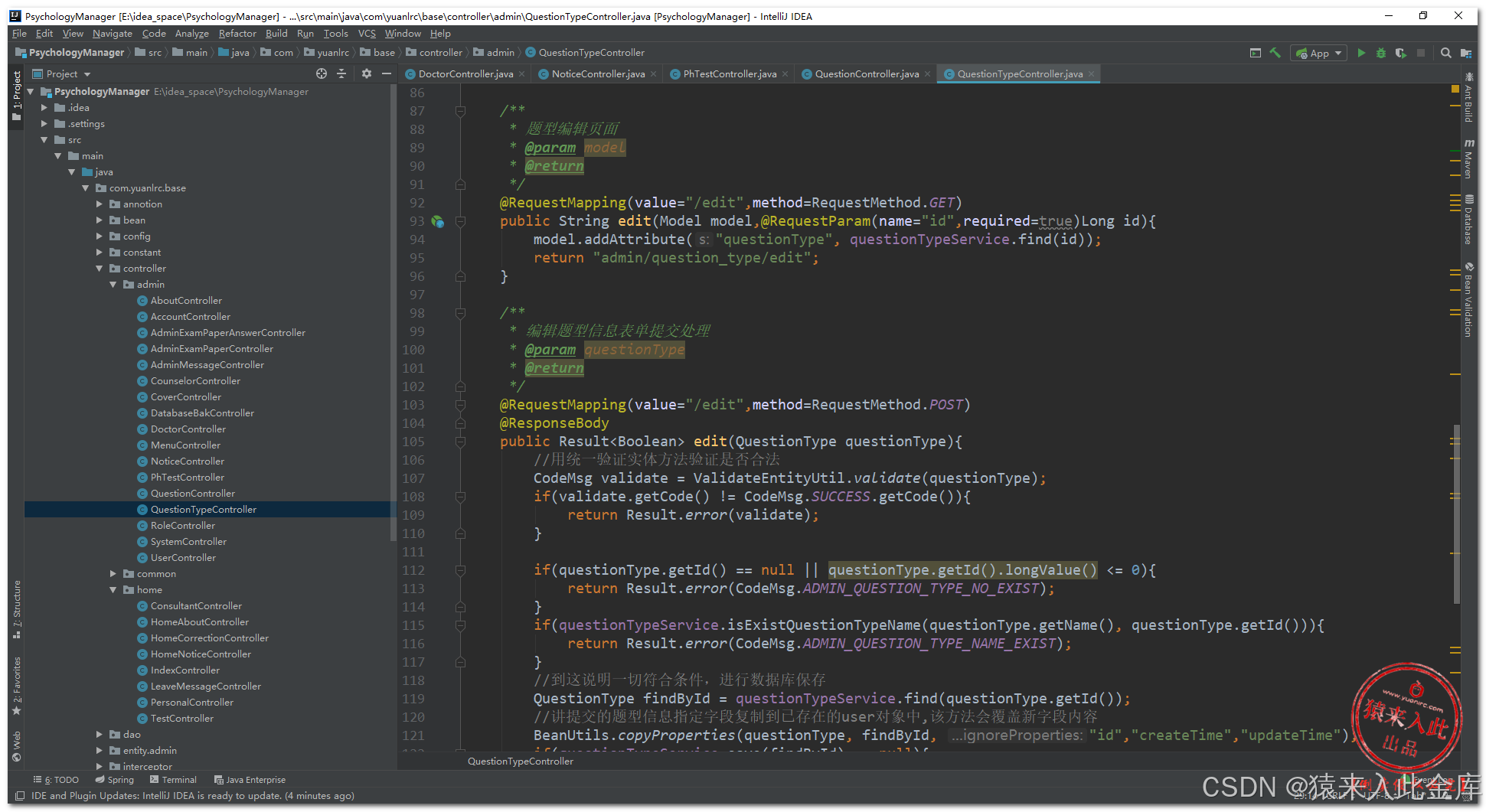Open the Bean Validation side panel

(1468, 300)
